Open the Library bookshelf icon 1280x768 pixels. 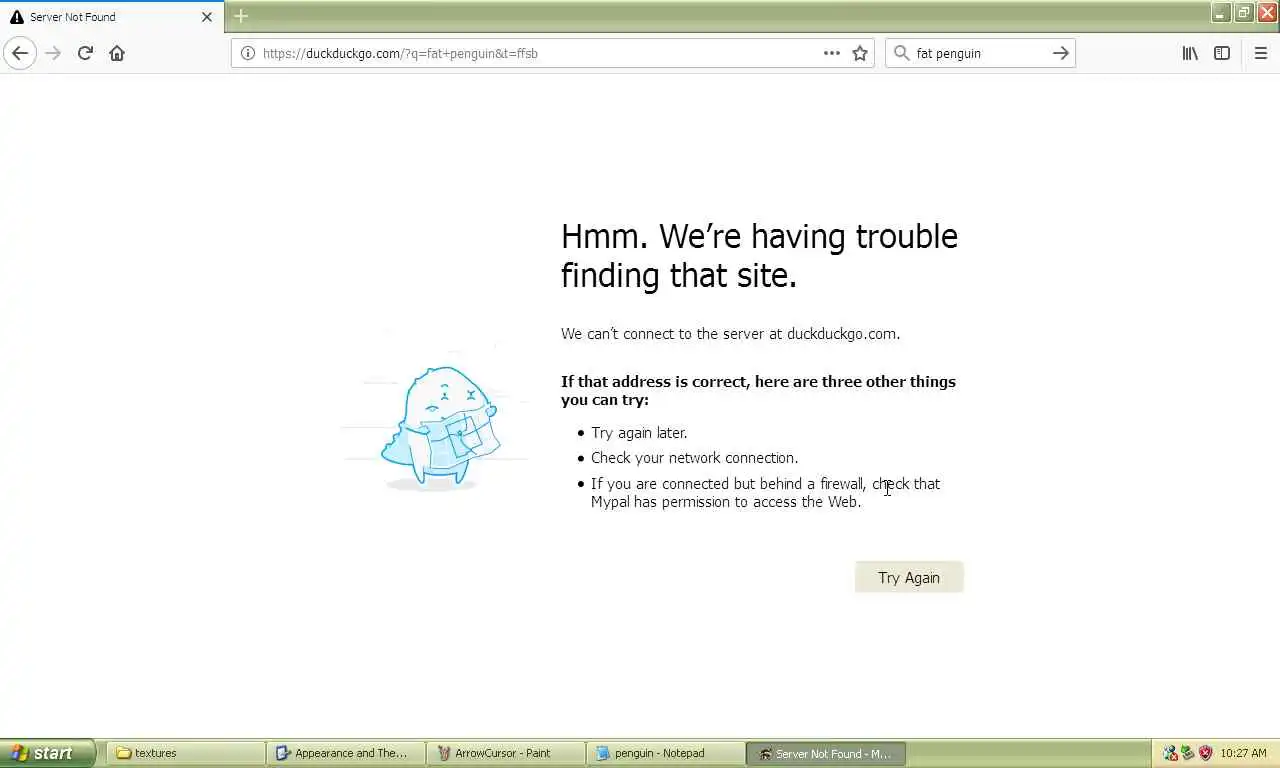click(1190, 53)
